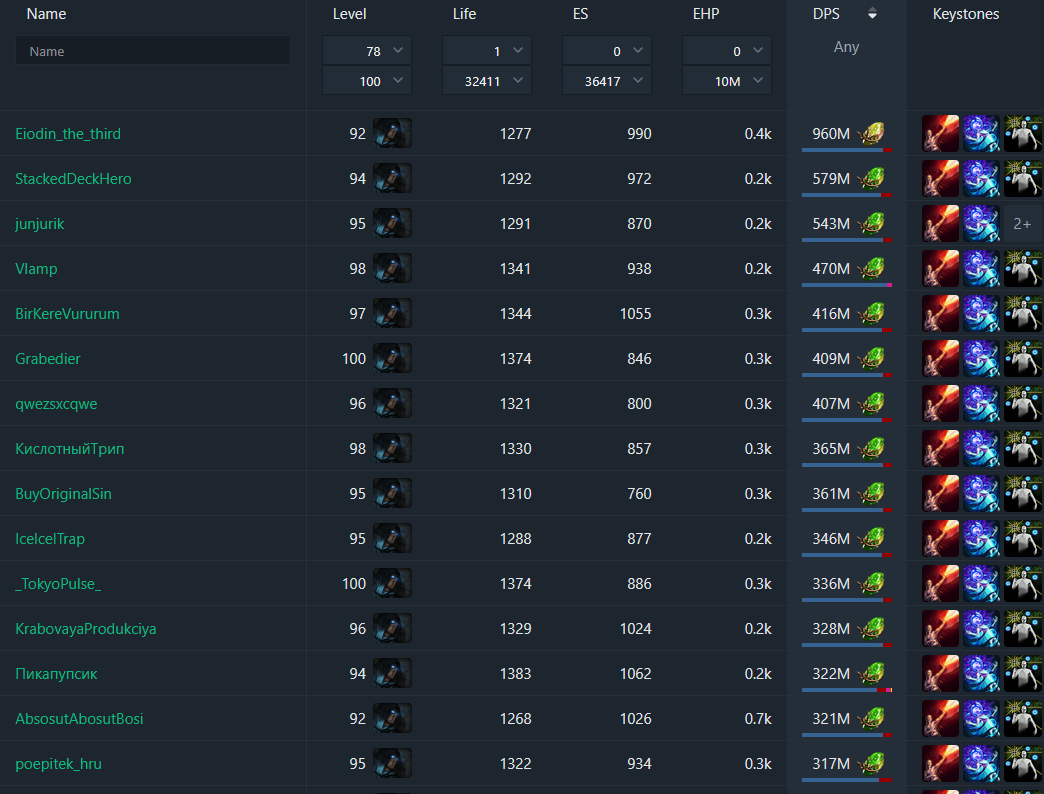
Task: Sort by EHP column header
Action: click(x=706, y=14)
